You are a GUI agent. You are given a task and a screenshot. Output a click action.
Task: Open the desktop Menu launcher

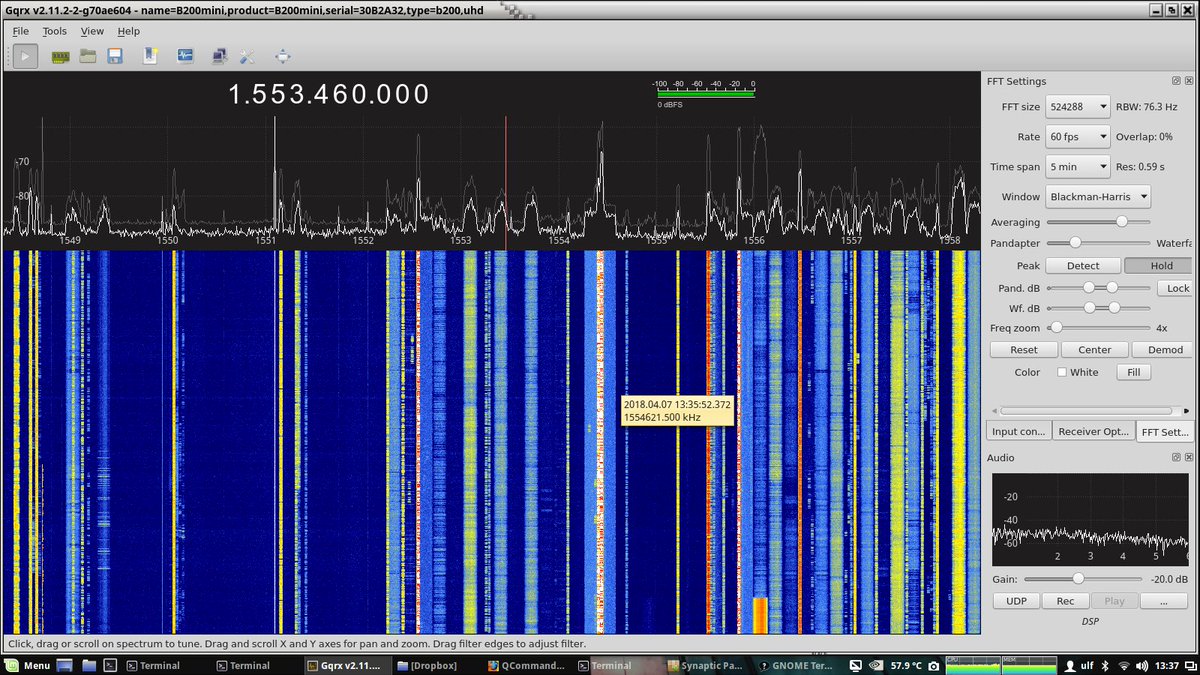28,665
